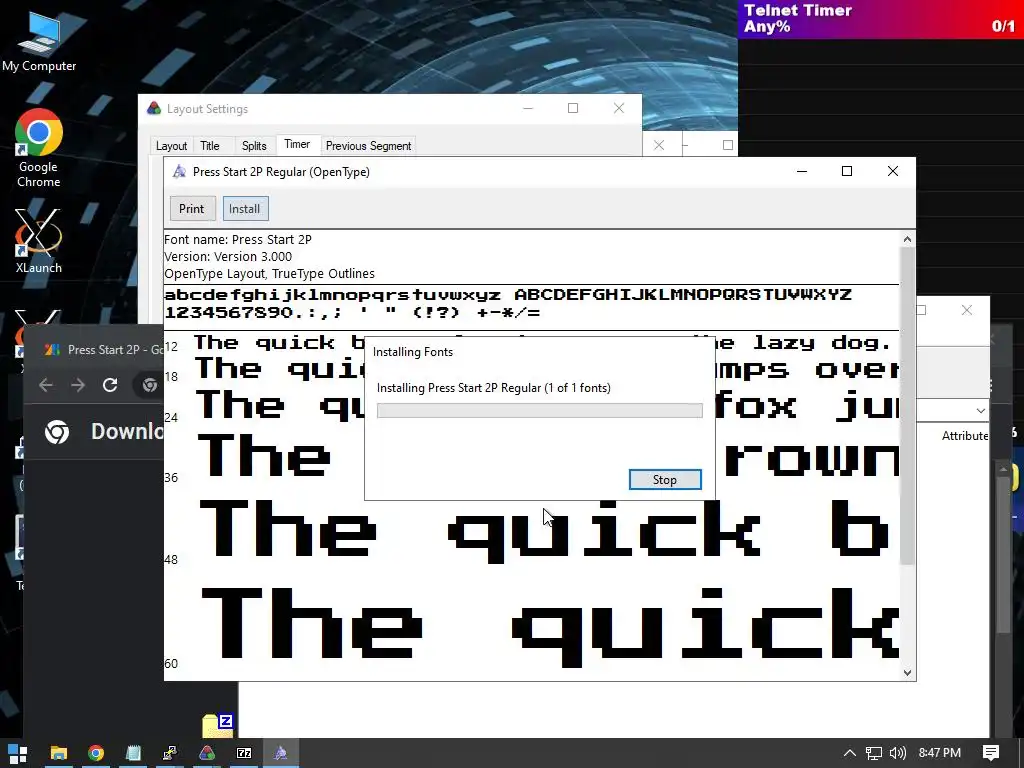Viewport: 1024px width, 768px height.
Task: Click the font installation progress bar
Action: (x=539, y=410)
